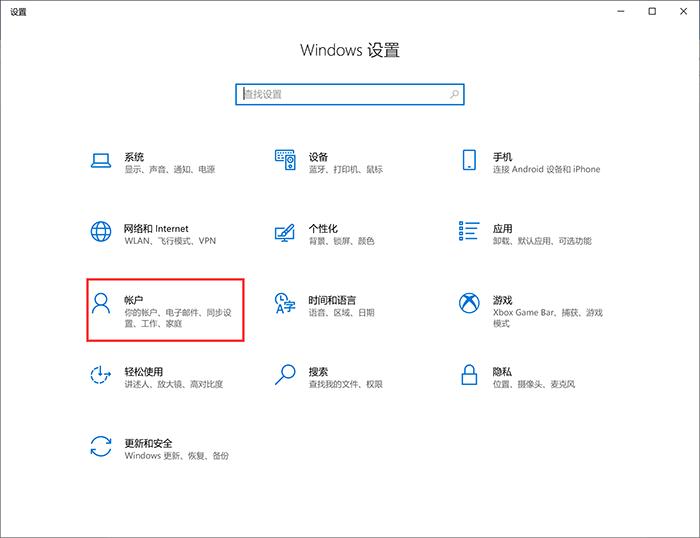Select the Ease of Access (轻松使用) icon
This screenshot has width=700, height=538.
point(101,375)
